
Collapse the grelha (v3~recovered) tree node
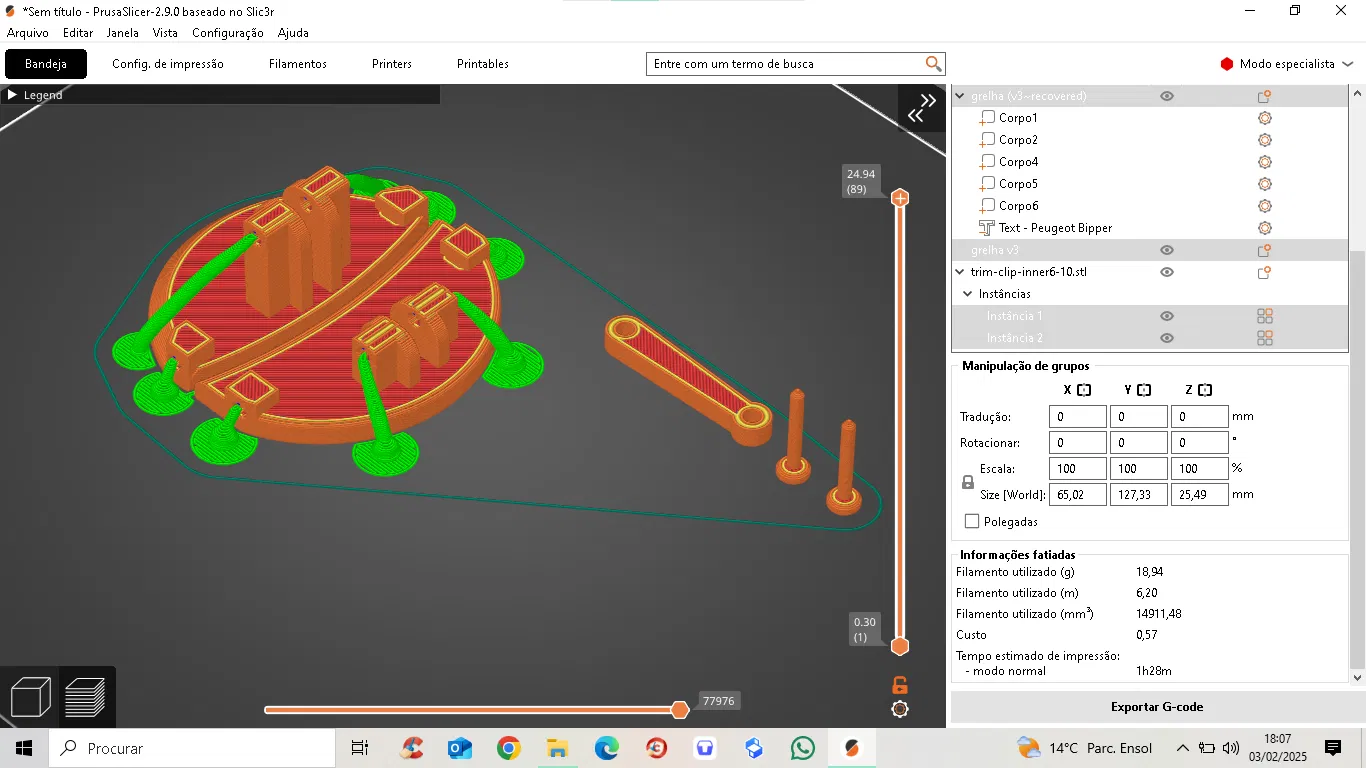tap(961, 96)
